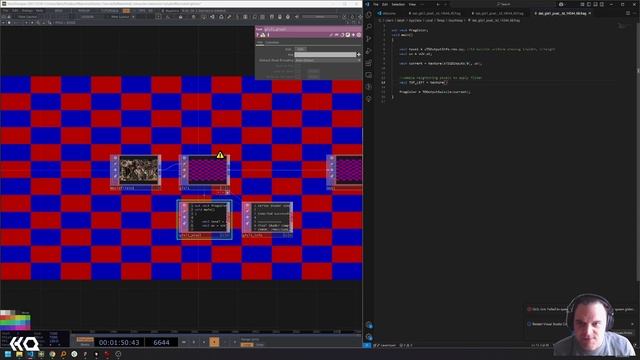This screenshot has width=640, height=360.
Task: Open VS Code Run and Debug view
Action: coord(369,51)
